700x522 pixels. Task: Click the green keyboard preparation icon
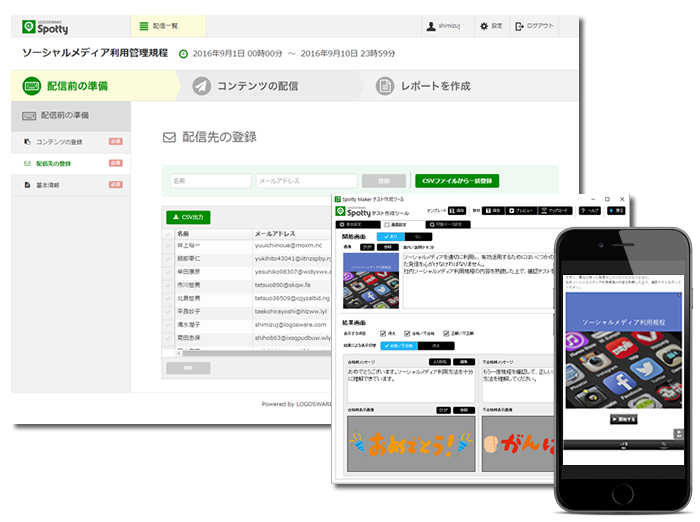(32, 86)
